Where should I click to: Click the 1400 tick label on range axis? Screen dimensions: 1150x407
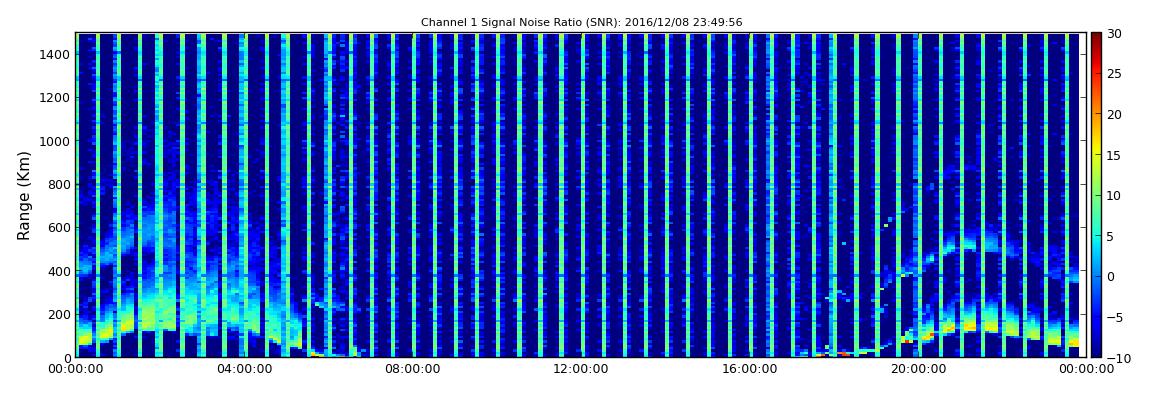[x=56, y=54]
